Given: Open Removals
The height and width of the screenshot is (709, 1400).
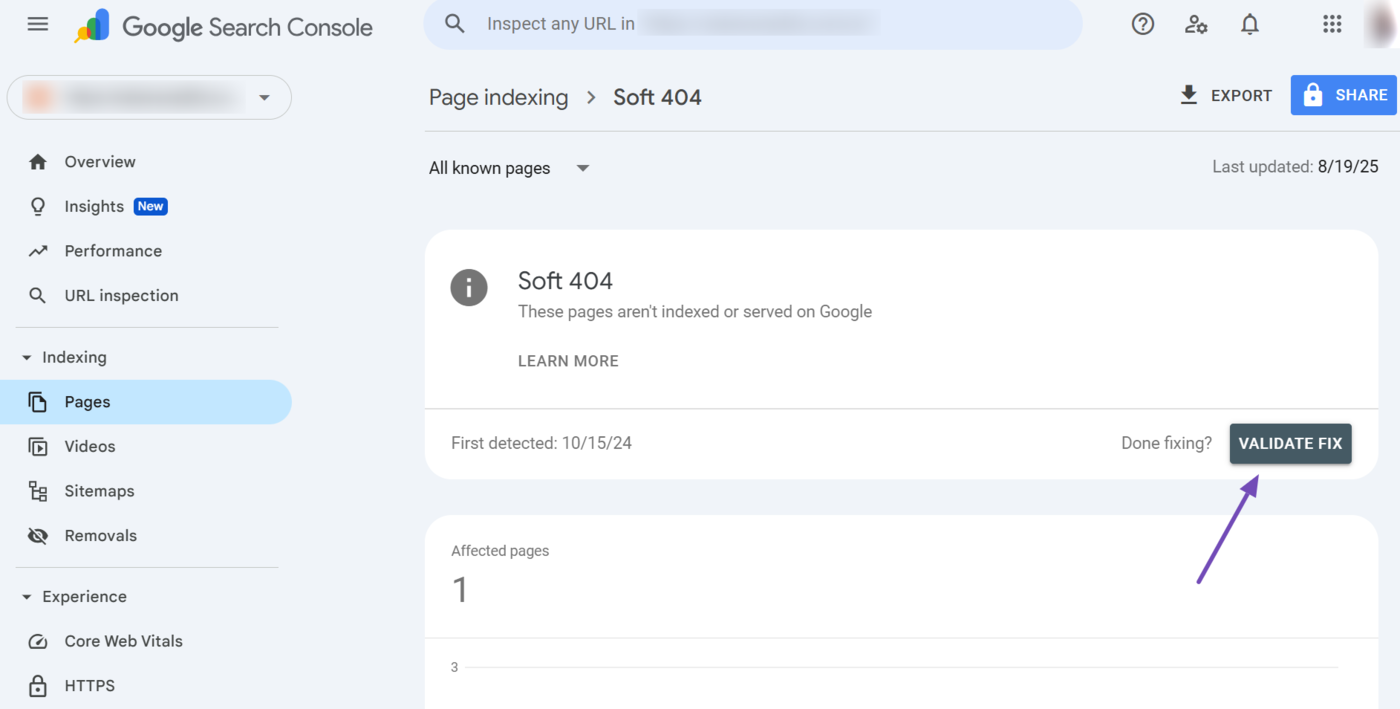Looking at the screenshot, I should click(101, 536).
